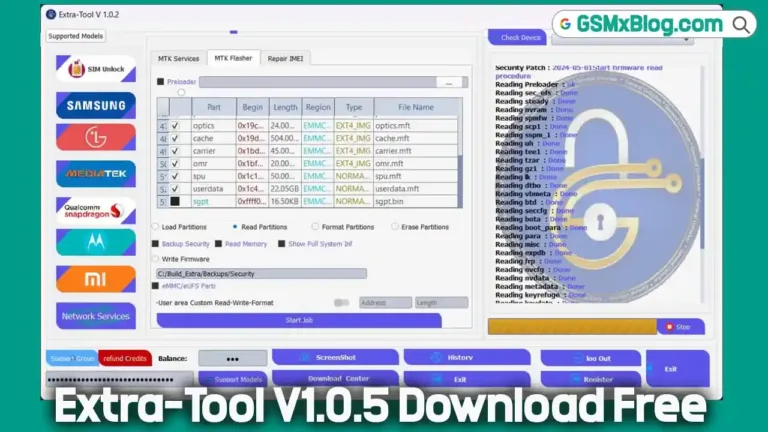Click the Register button
Screen dimensions: 768x432
click(x=591, y=379)
